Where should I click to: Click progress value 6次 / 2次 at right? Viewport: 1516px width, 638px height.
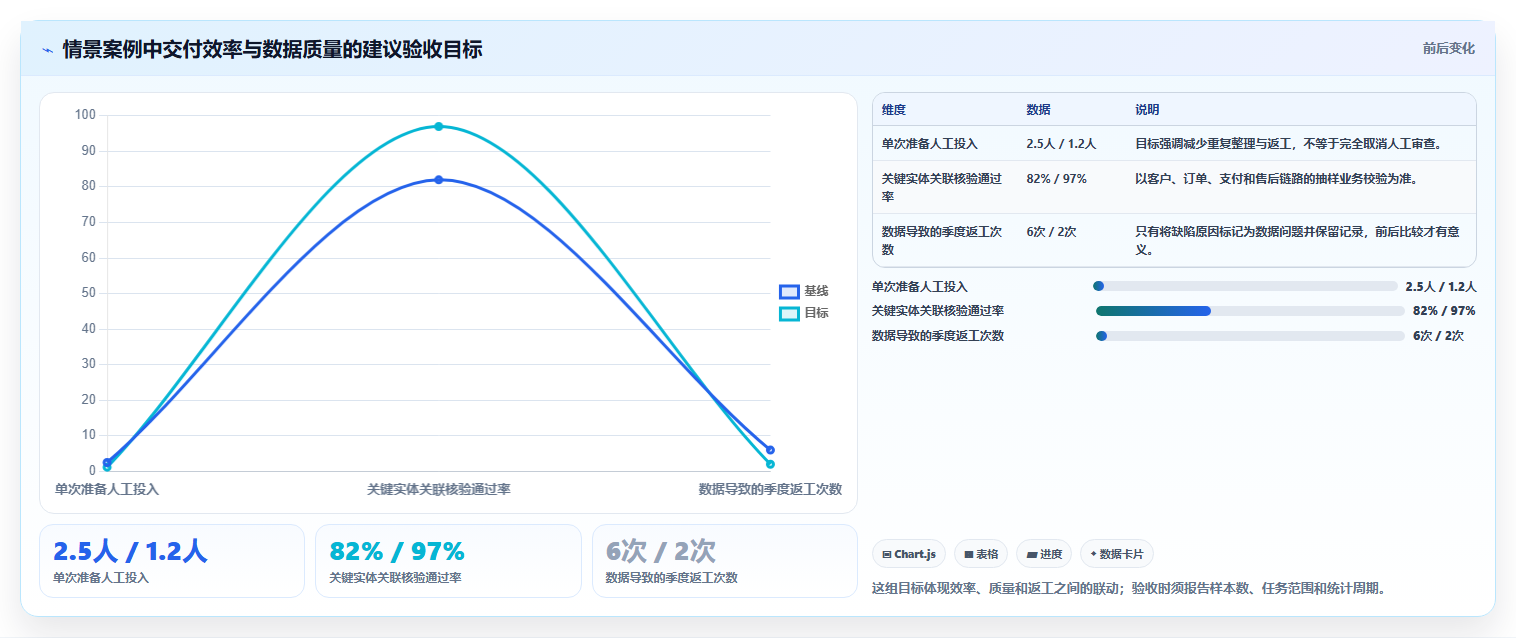1438,336
